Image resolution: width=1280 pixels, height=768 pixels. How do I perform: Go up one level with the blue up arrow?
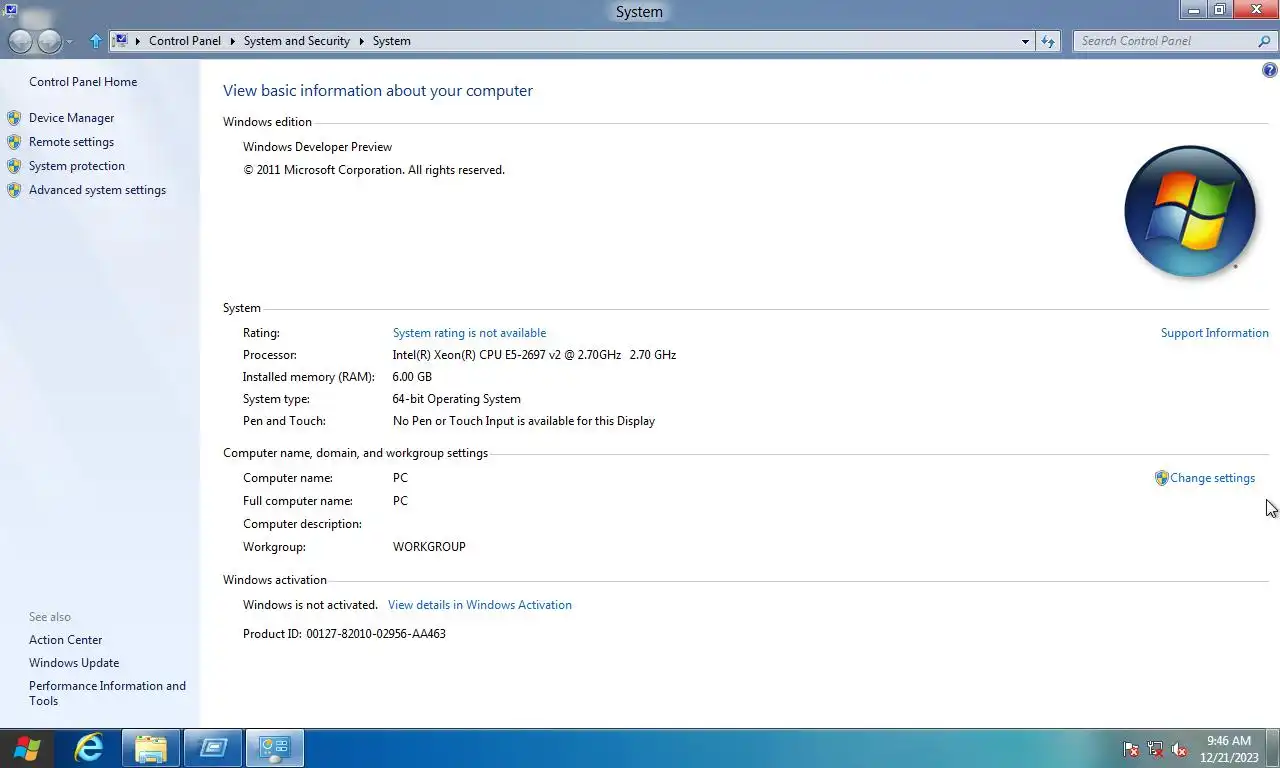[96, 41]
